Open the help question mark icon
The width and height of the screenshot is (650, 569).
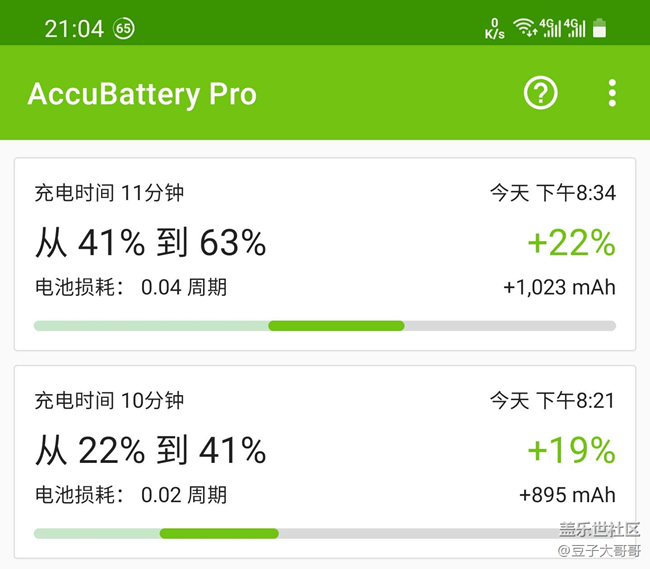tap(540, 93)
